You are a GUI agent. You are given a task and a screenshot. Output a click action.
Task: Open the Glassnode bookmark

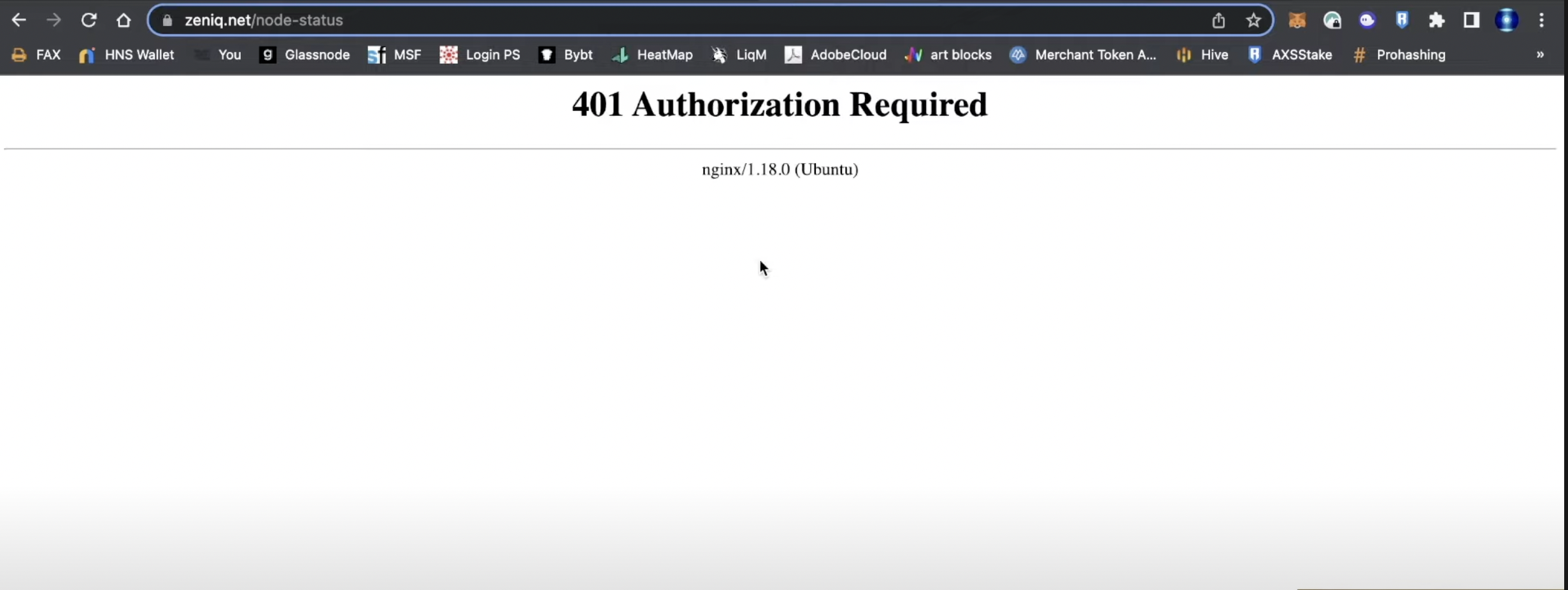[304, 55]
